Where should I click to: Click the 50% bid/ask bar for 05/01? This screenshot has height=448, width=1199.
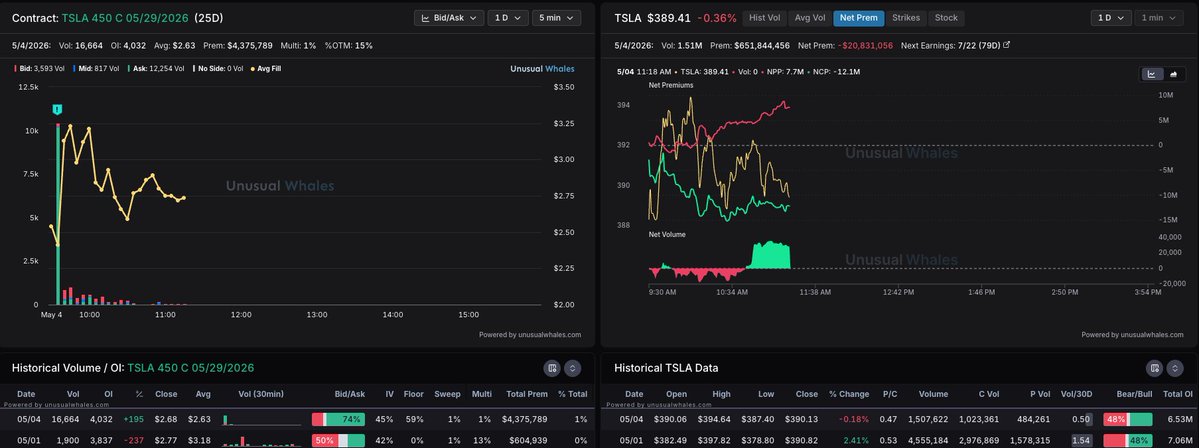(339, 440)
